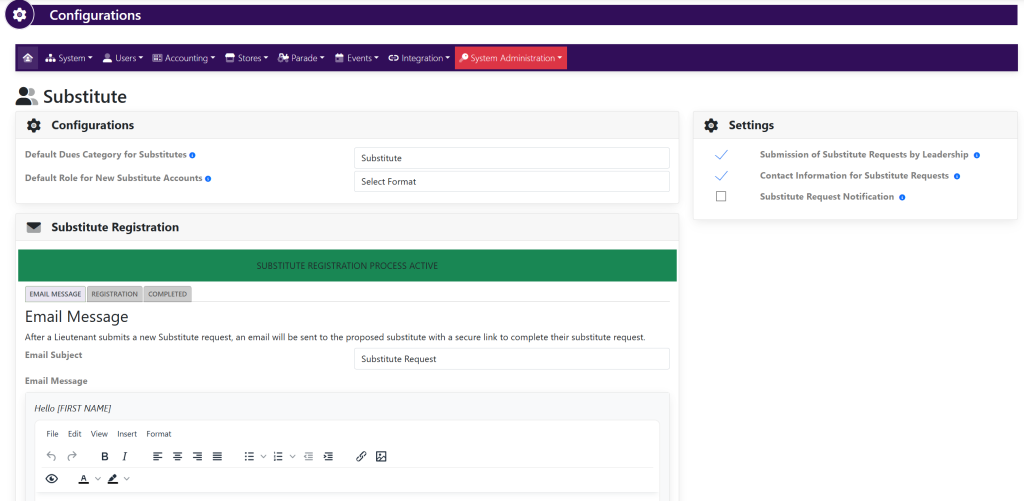Open the text color picker dropdown arrow
Screen dimensions: 1024x501
(x=98, y=479)
